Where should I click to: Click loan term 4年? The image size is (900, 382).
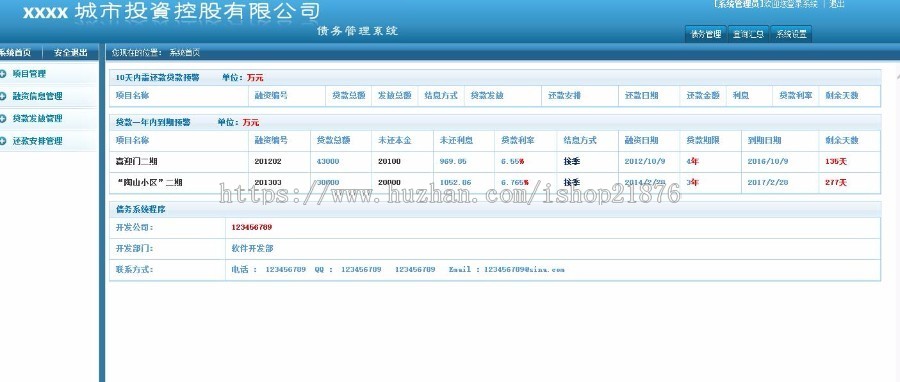pyautogui.click(x=693, y=162)
